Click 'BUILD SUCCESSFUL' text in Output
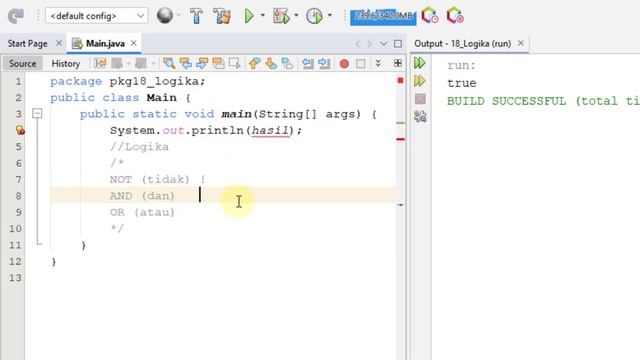This screenshot has width=640, height=360. coord(507,101)
